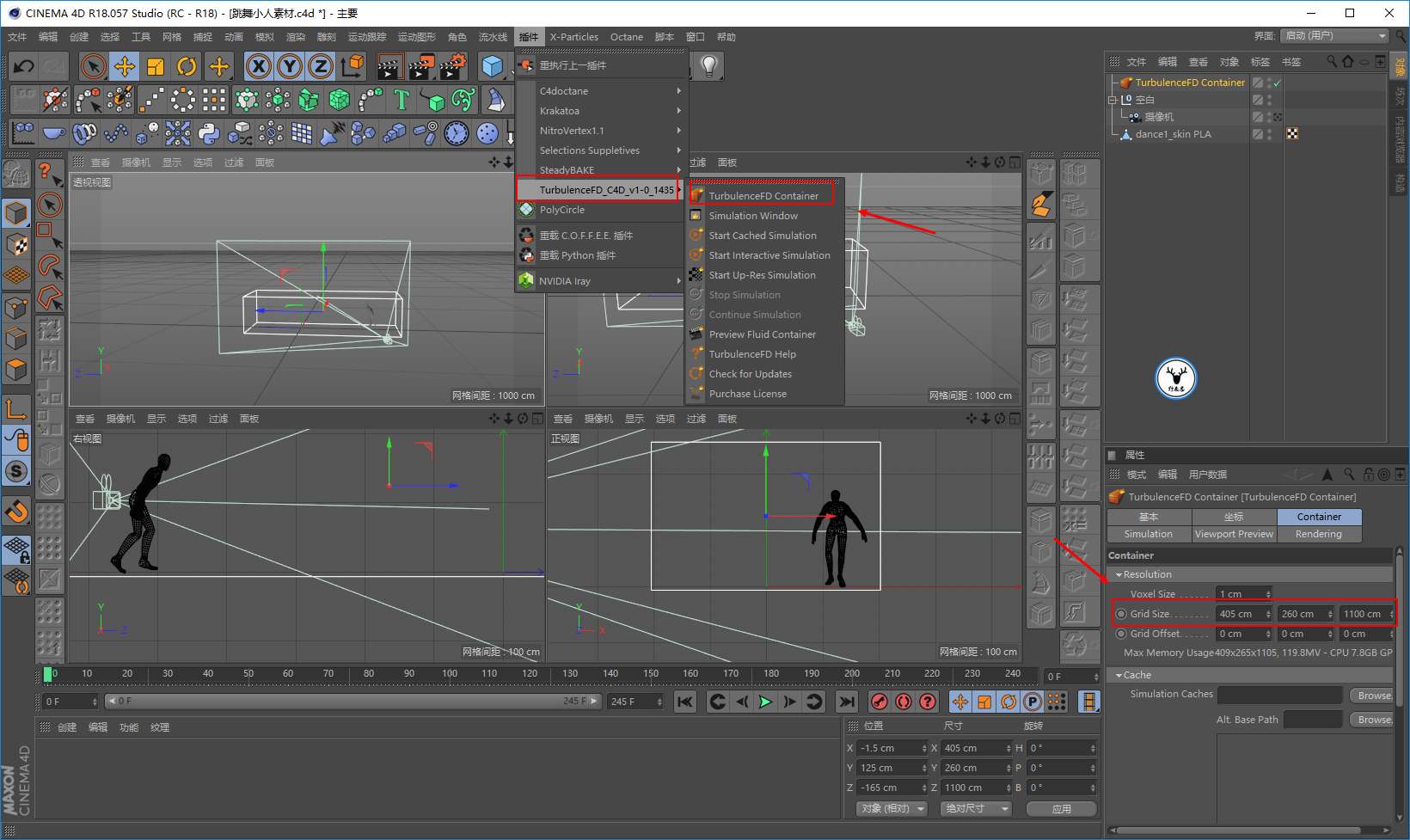Toggle the Y axis lock button
Screen dimensions: 1410x840
[x=290, y=66]
